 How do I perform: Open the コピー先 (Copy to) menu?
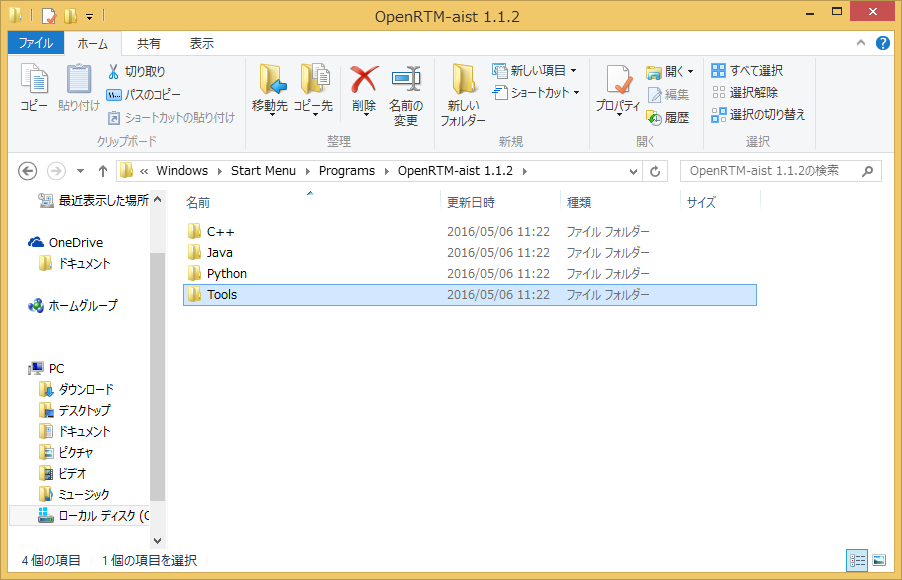pos(314,89)
